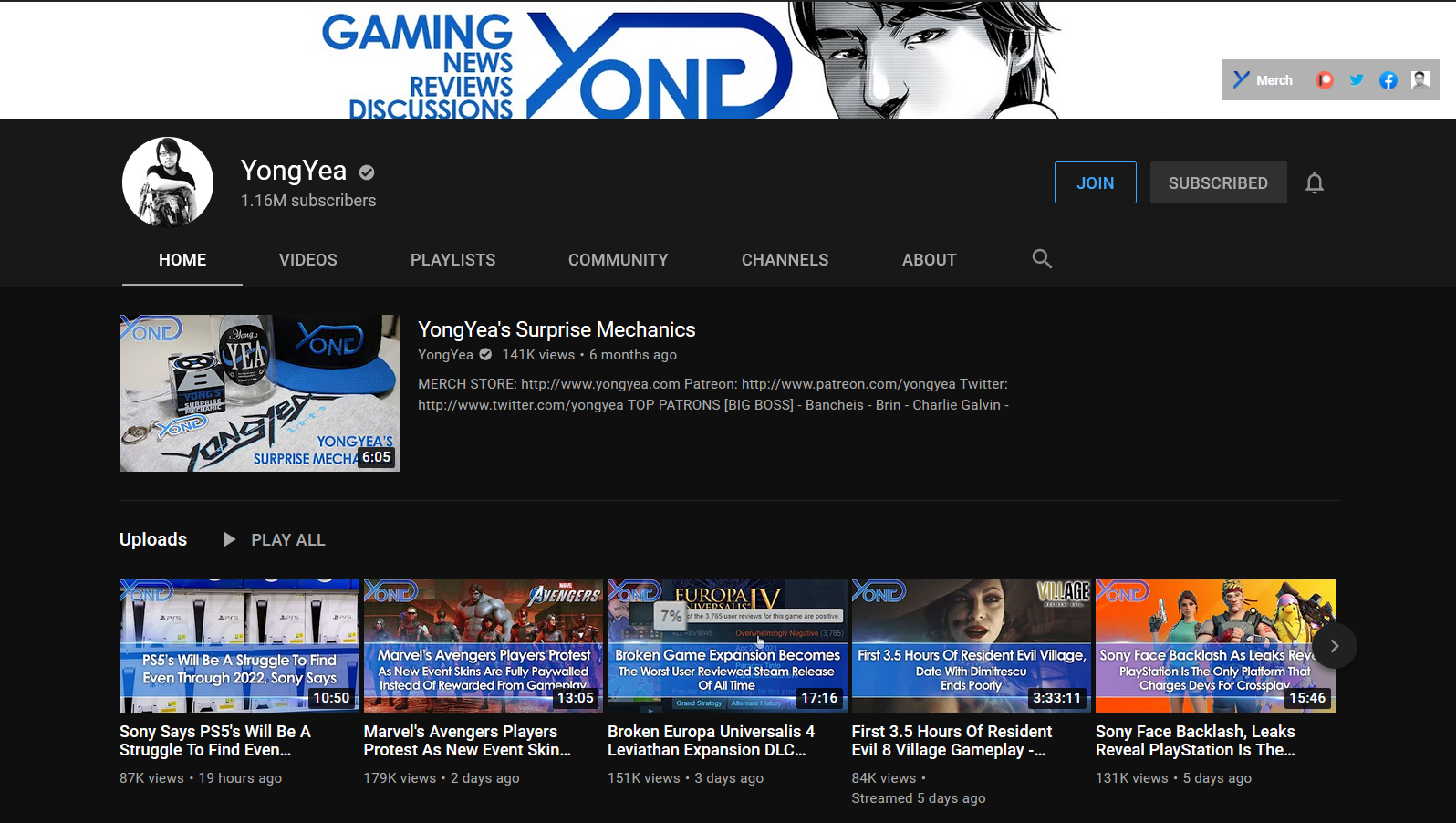Open the Merch link in banner
1456x823 pixels.
click(1263, 80)
